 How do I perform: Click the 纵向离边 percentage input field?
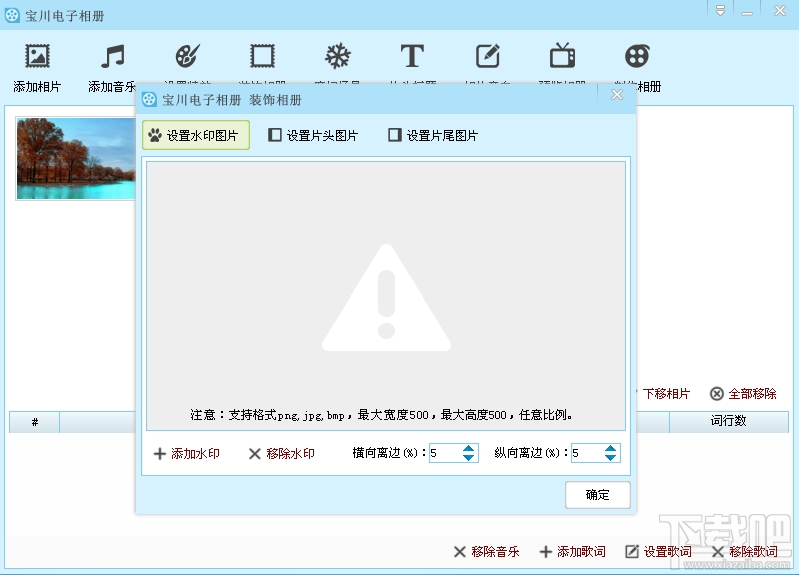(587, 453)
